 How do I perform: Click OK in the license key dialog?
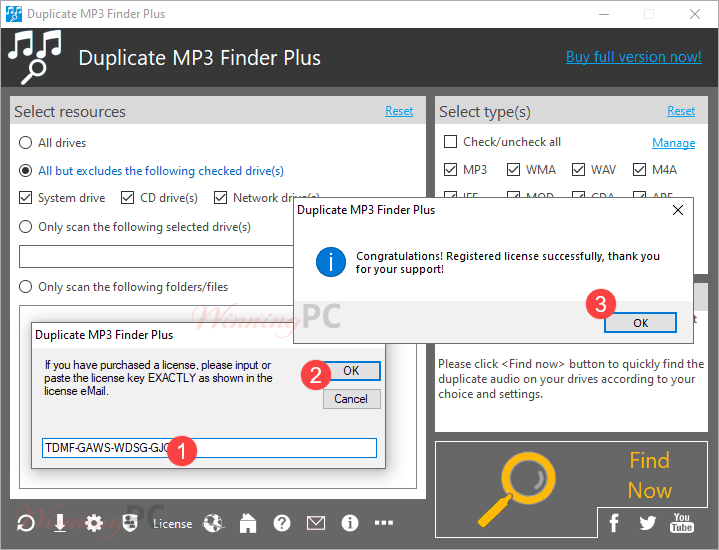[352, 371]
